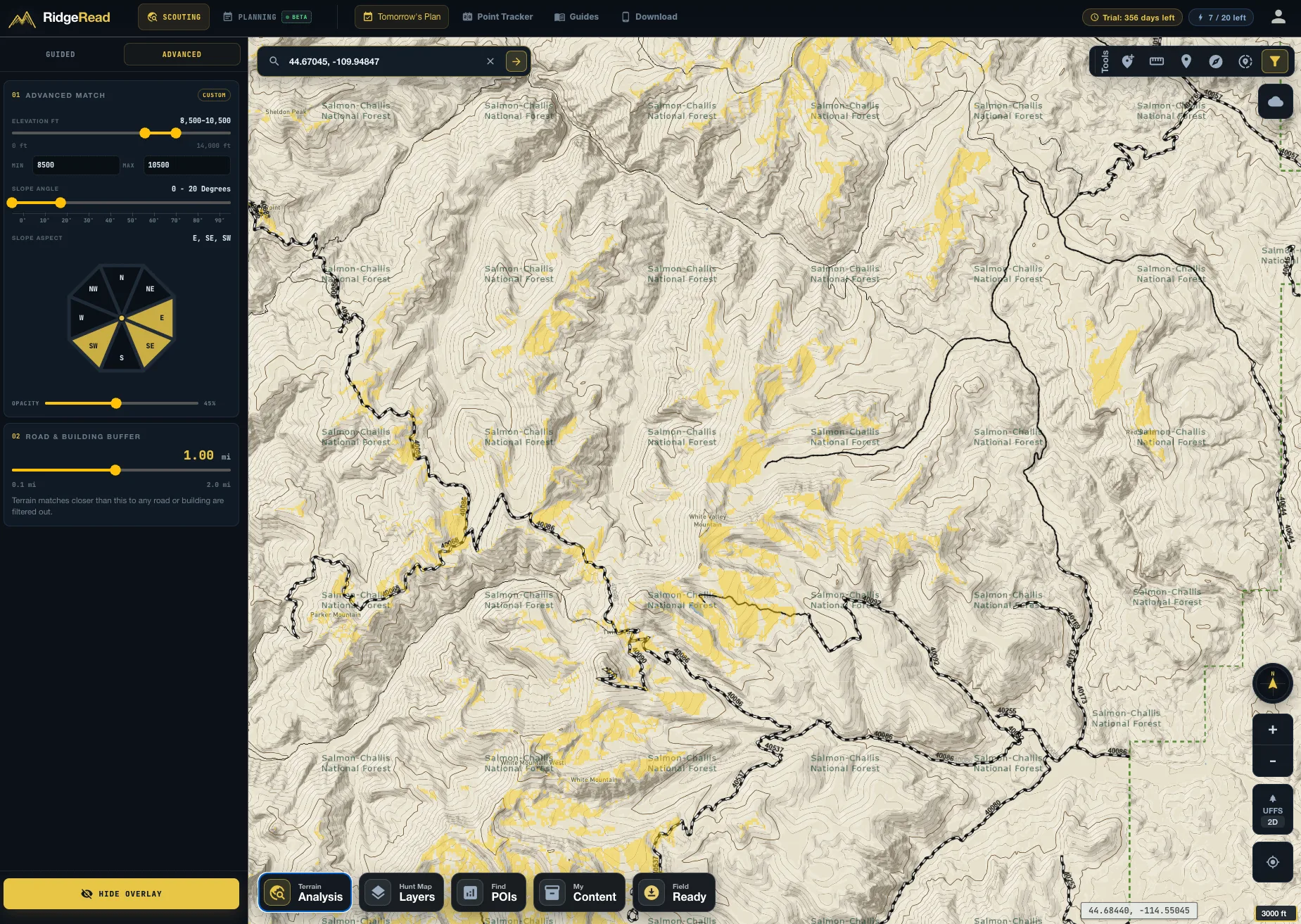Click the opacity slider handle
This screenshot has height=924, width=1301.
(116, 403)
